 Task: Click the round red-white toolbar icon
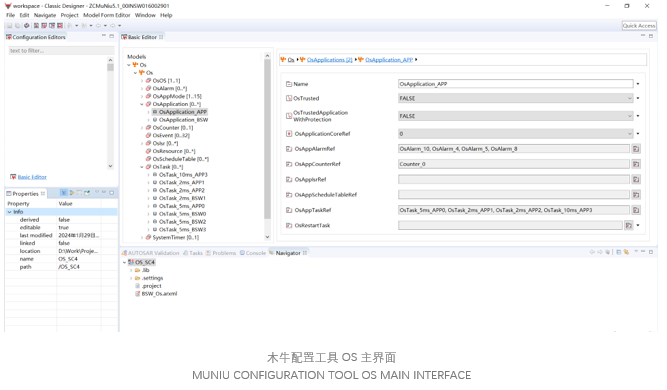(26, 26)
